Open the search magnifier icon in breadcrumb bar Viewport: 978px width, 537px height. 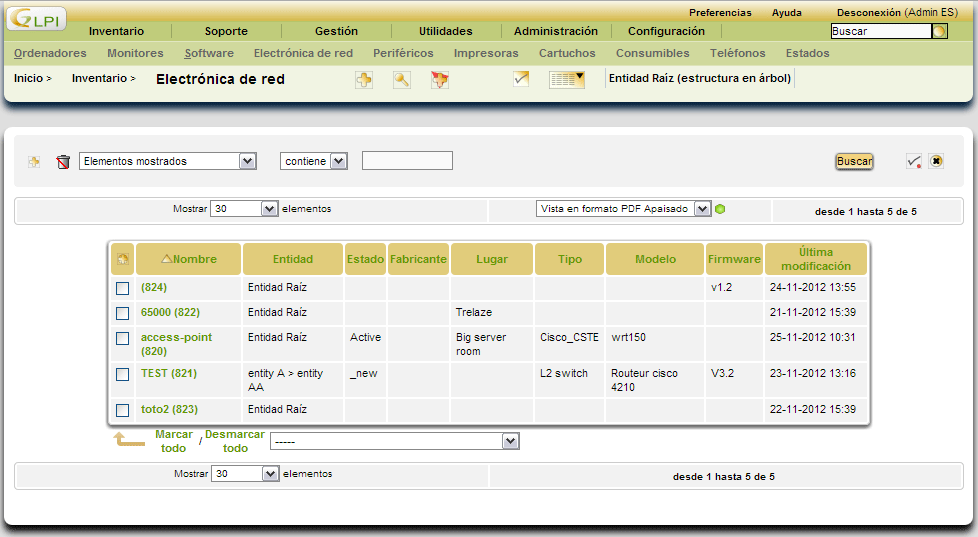[x=402, y=79]
